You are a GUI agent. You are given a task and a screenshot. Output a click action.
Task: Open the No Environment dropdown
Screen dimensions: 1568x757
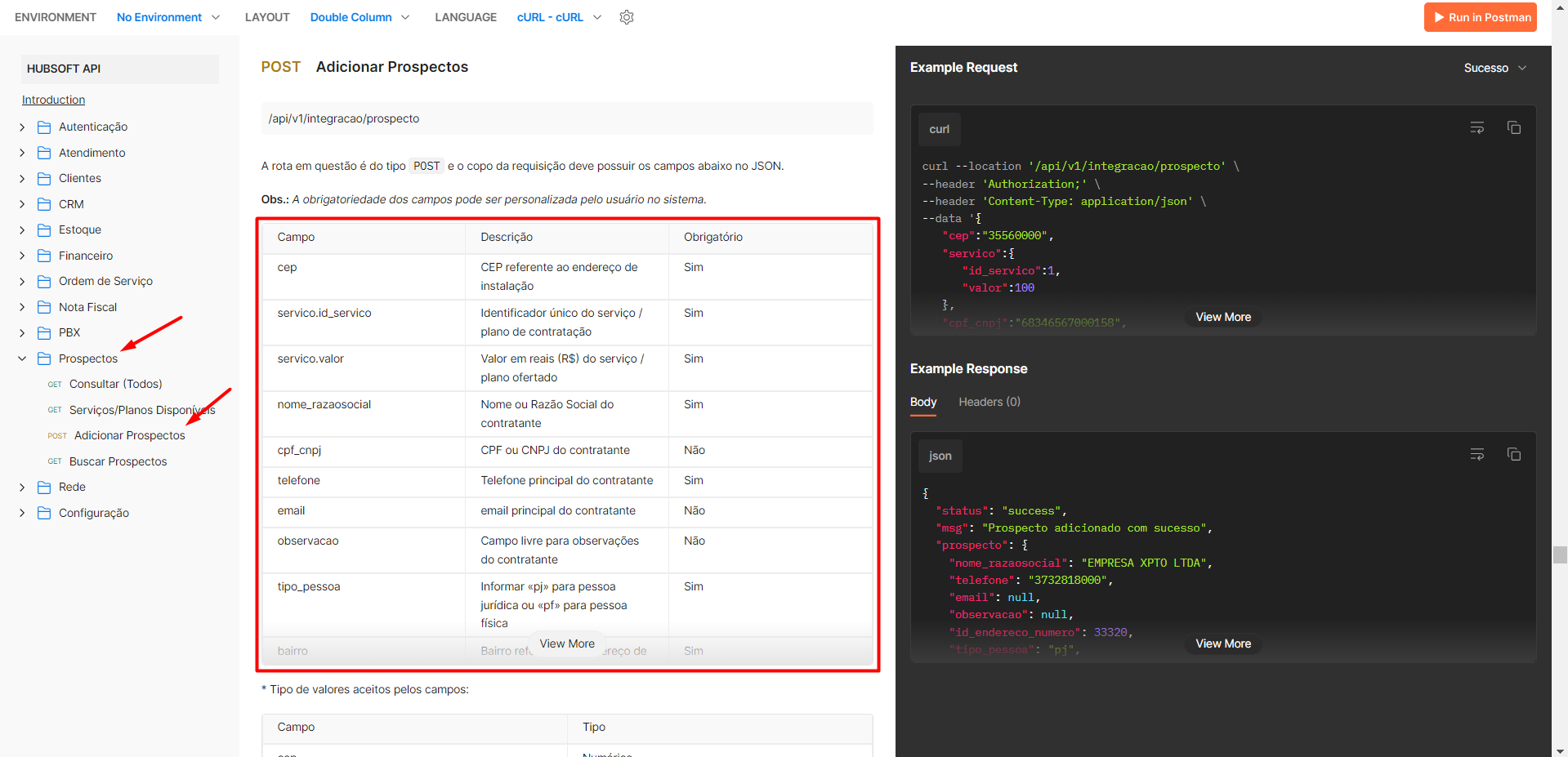[x=168, y=17]
